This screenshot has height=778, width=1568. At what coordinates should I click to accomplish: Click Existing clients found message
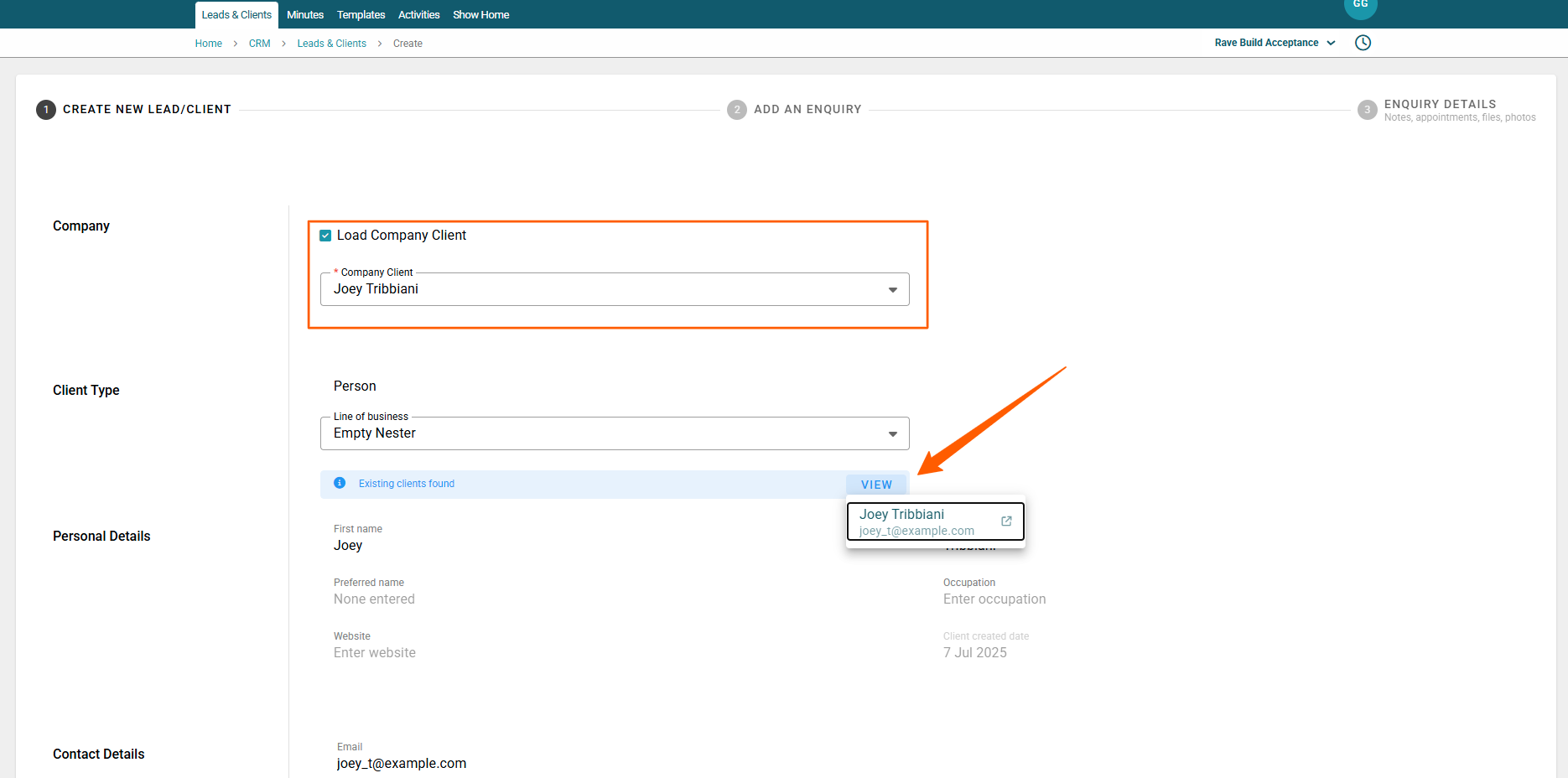coord(407,484)
